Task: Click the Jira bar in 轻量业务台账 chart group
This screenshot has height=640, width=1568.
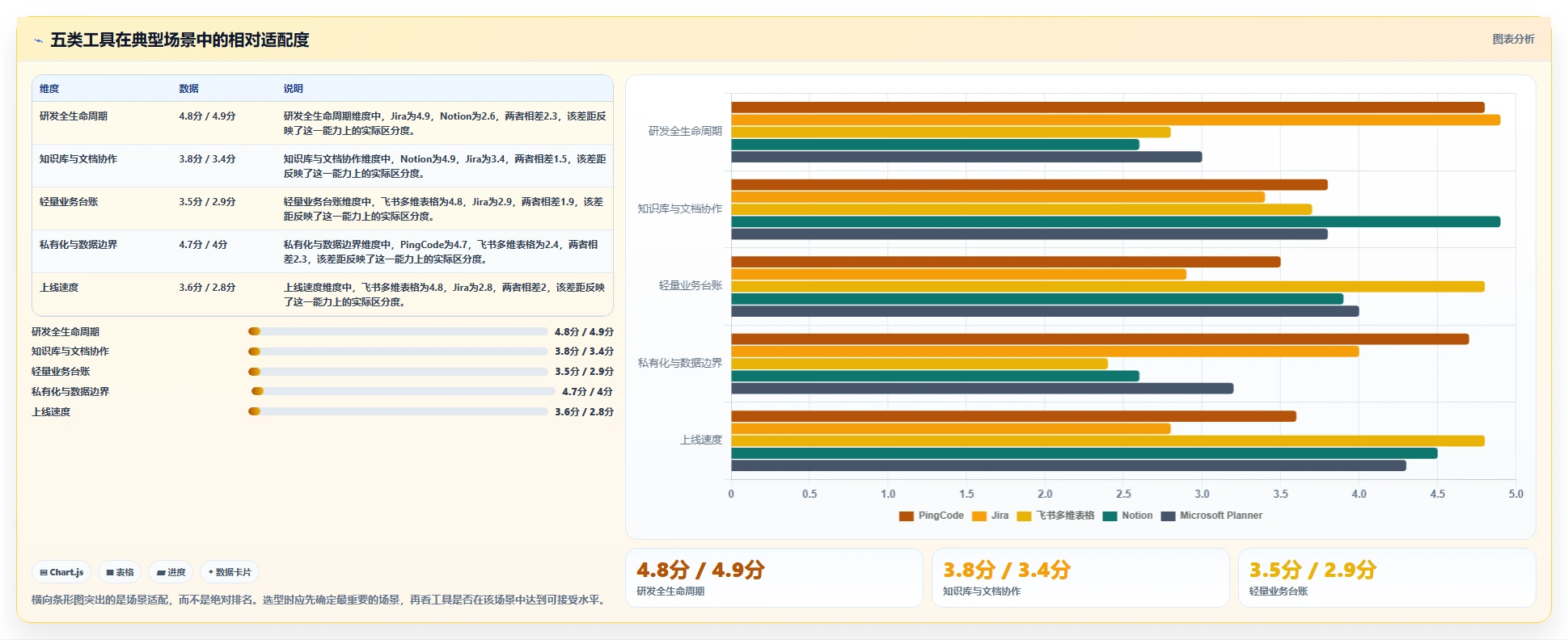Action: tap(958, 274)
